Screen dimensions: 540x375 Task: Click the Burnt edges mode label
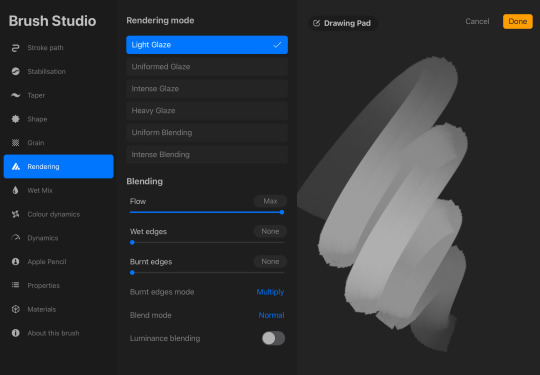pos(162,292)
